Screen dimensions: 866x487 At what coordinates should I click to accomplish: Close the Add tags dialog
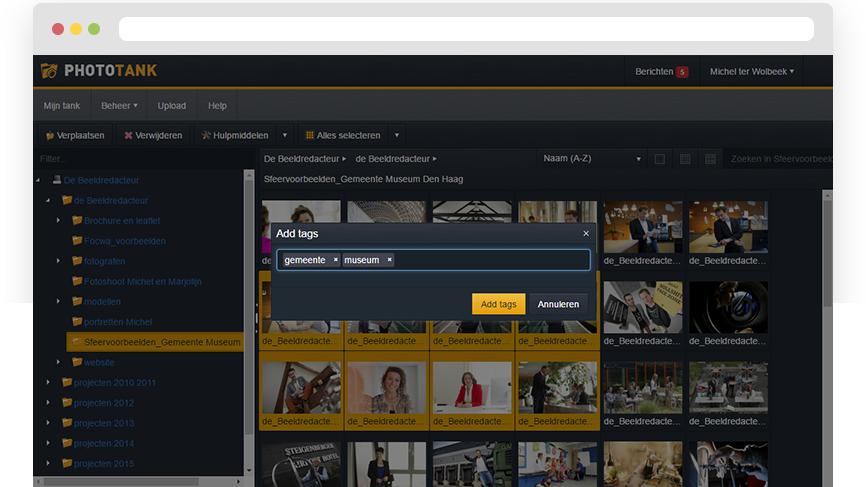point(586,233)
